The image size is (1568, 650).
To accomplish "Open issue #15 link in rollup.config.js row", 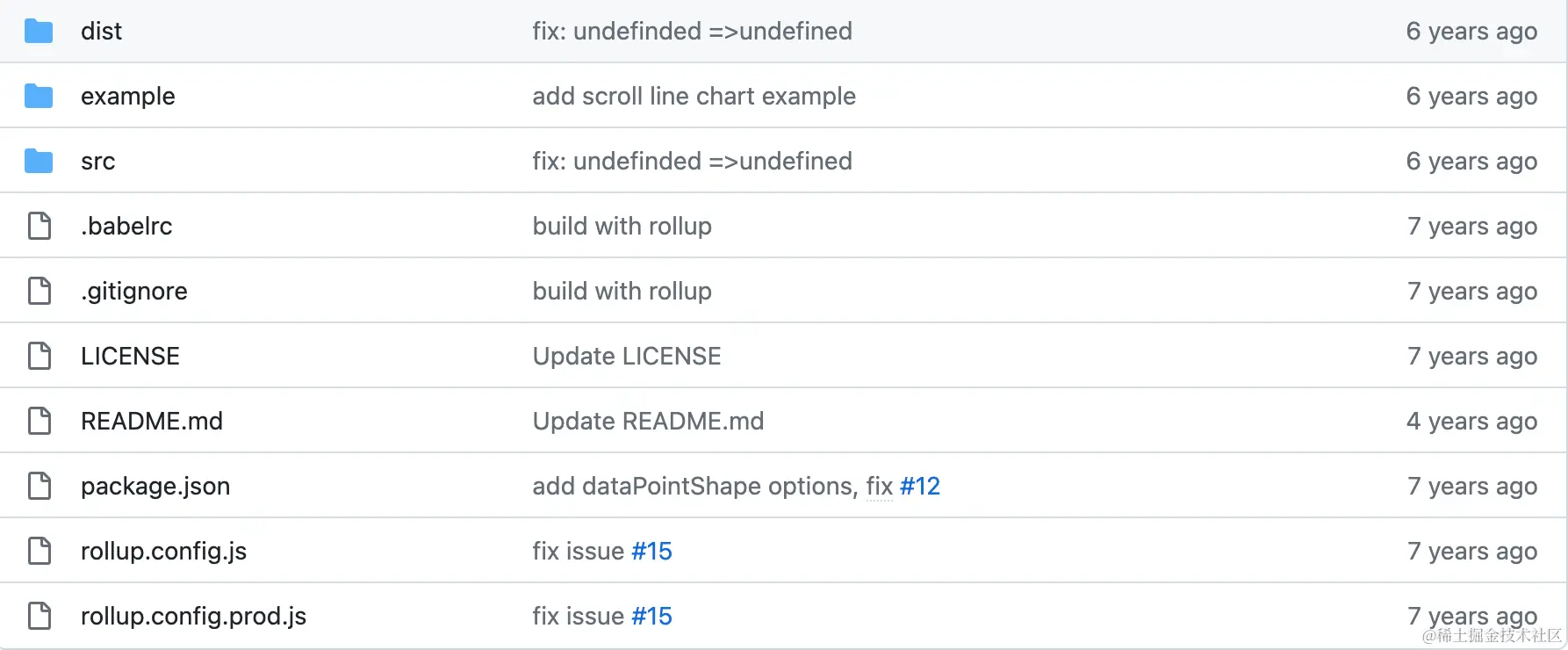I will click(x=651, y=552).
